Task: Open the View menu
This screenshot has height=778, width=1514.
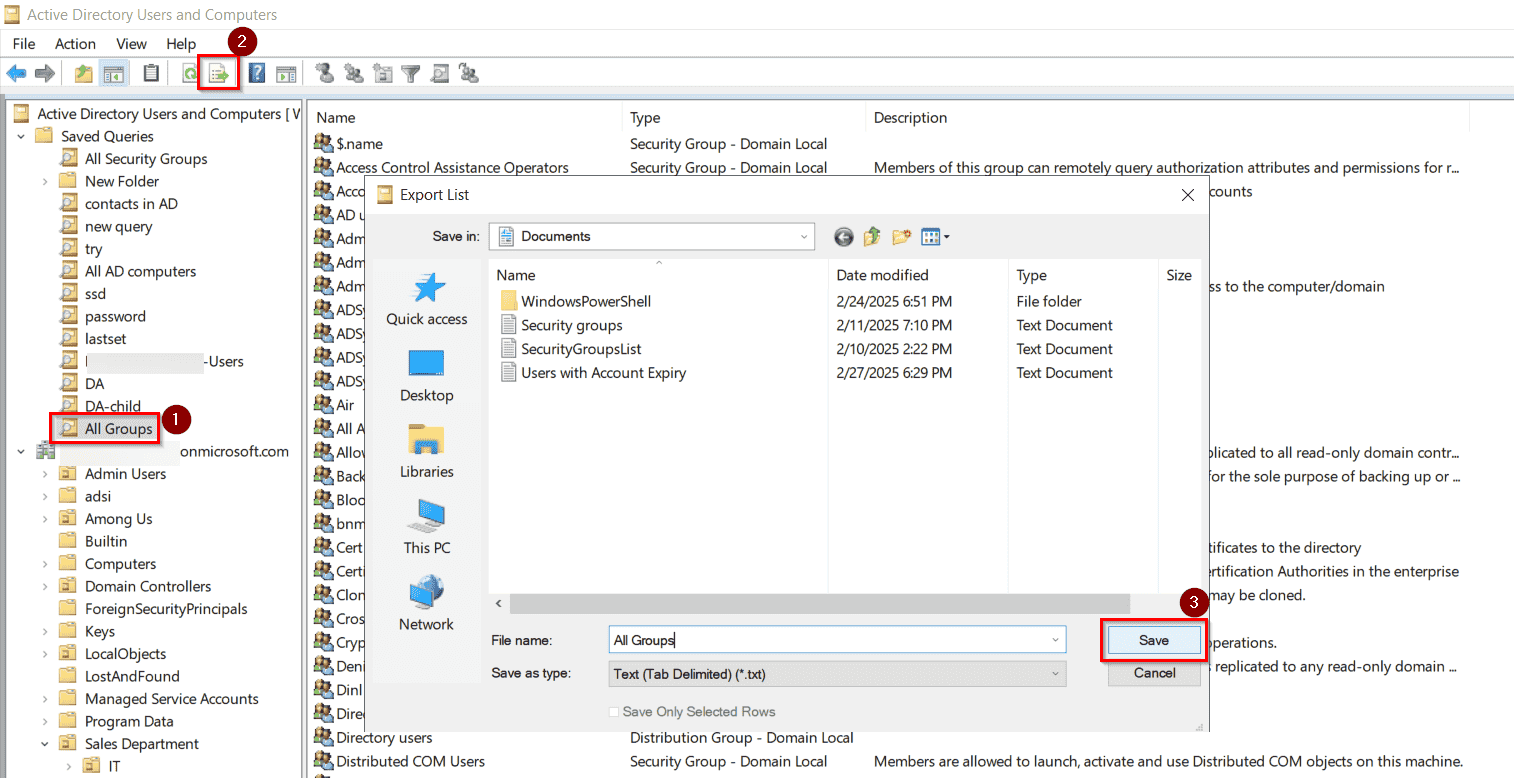Action: click(x=131, y=43)
